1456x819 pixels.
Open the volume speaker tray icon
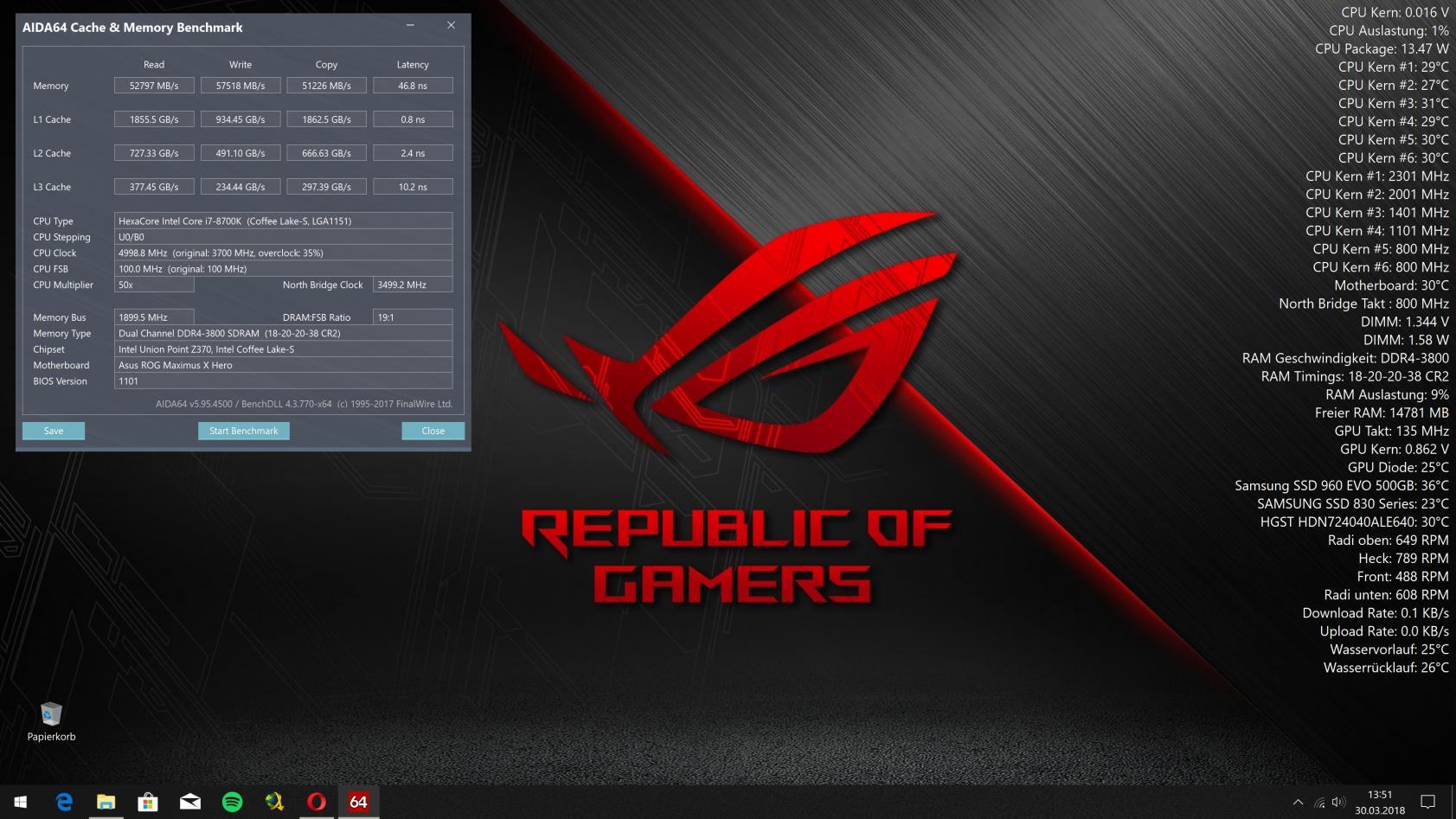(1338, 802)
